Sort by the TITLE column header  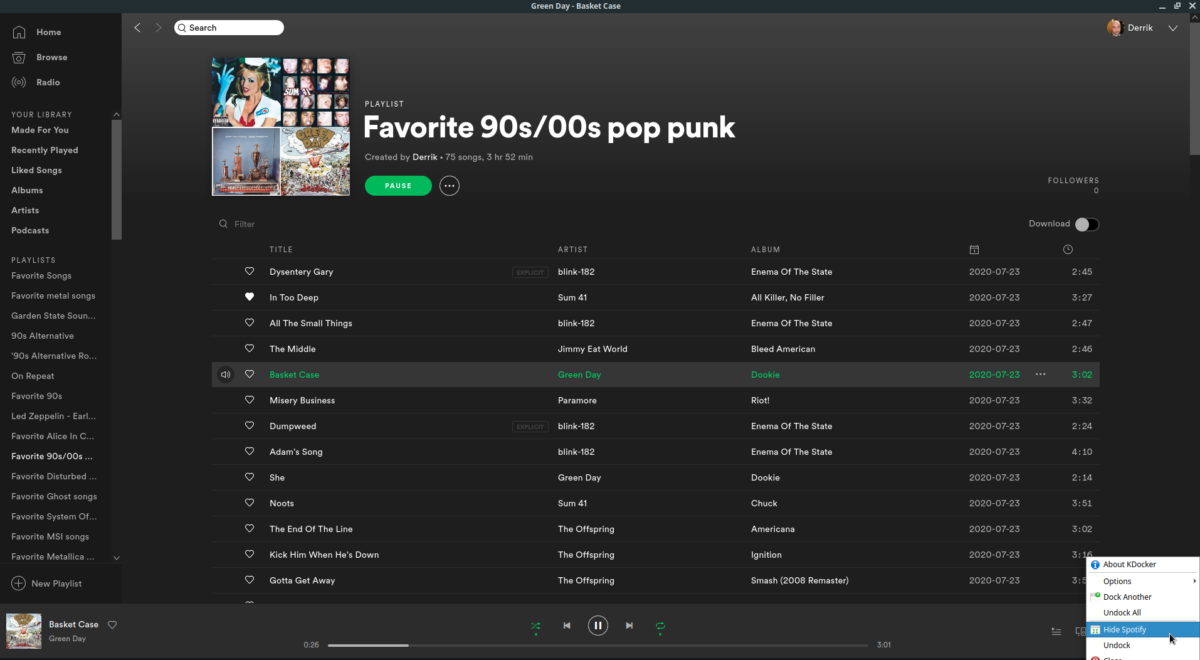click(281, 250)
